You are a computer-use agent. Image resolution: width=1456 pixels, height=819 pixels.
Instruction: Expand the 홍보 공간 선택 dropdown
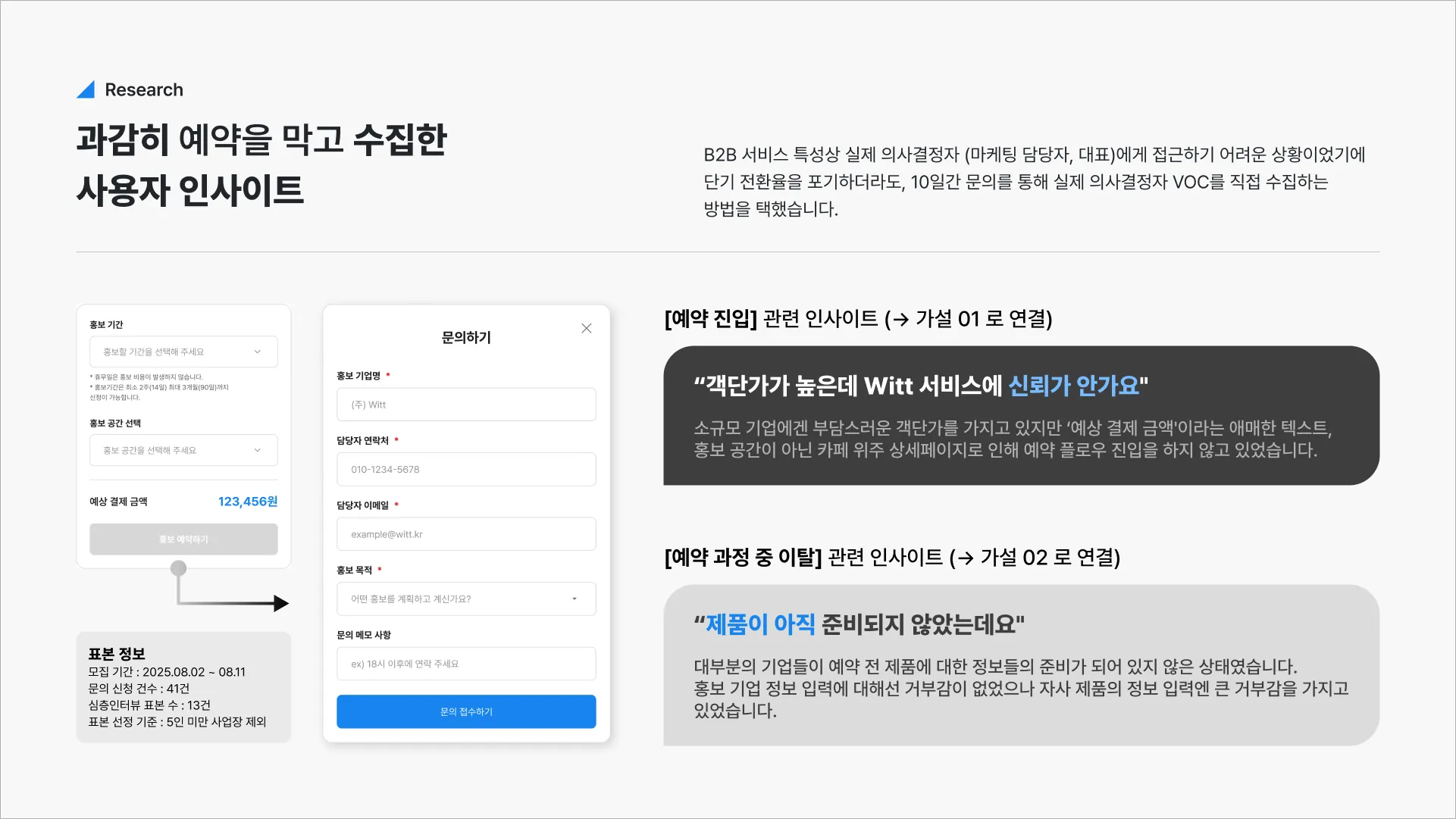point(183,450)
